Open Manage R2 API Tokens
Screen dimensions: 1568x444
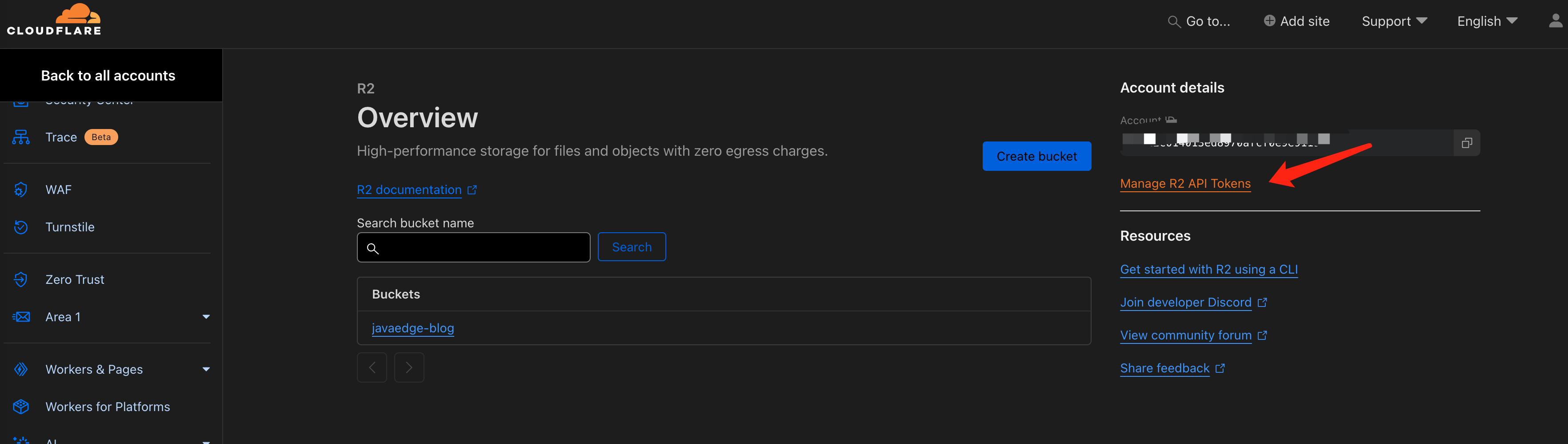tap(1185, 184)
